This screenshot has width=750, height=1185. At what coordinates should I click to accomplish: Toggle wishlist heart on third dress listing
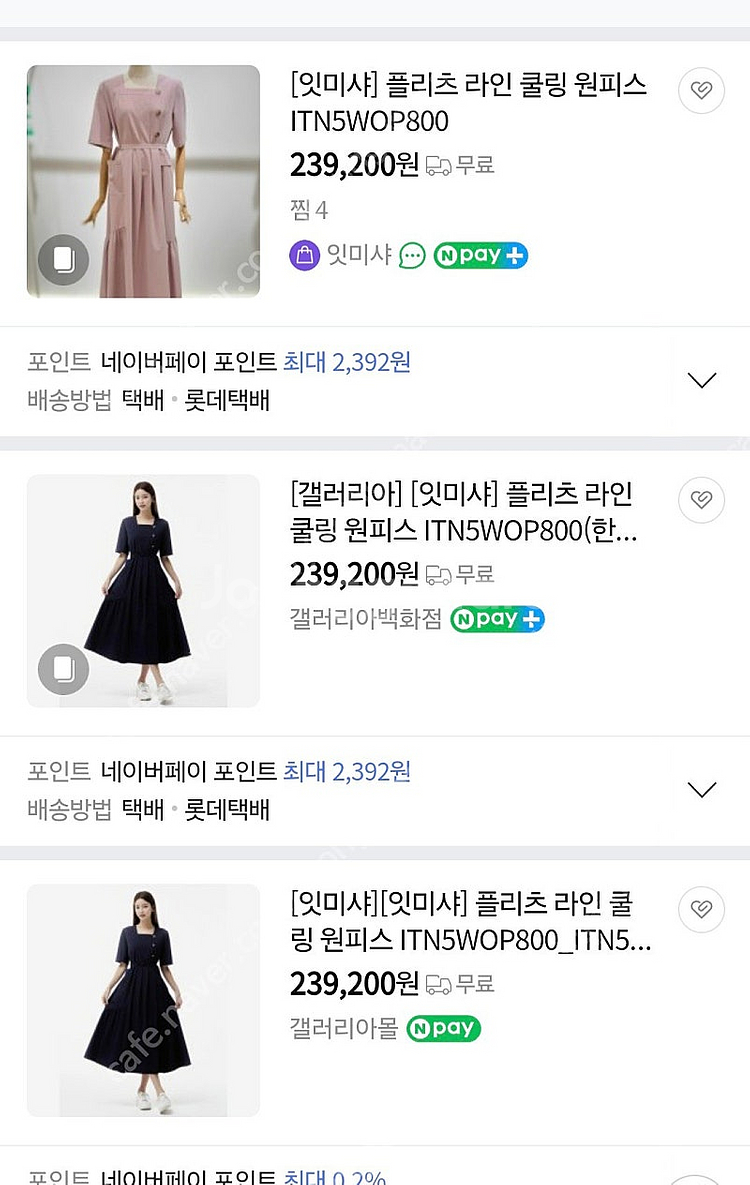(701, 909)
